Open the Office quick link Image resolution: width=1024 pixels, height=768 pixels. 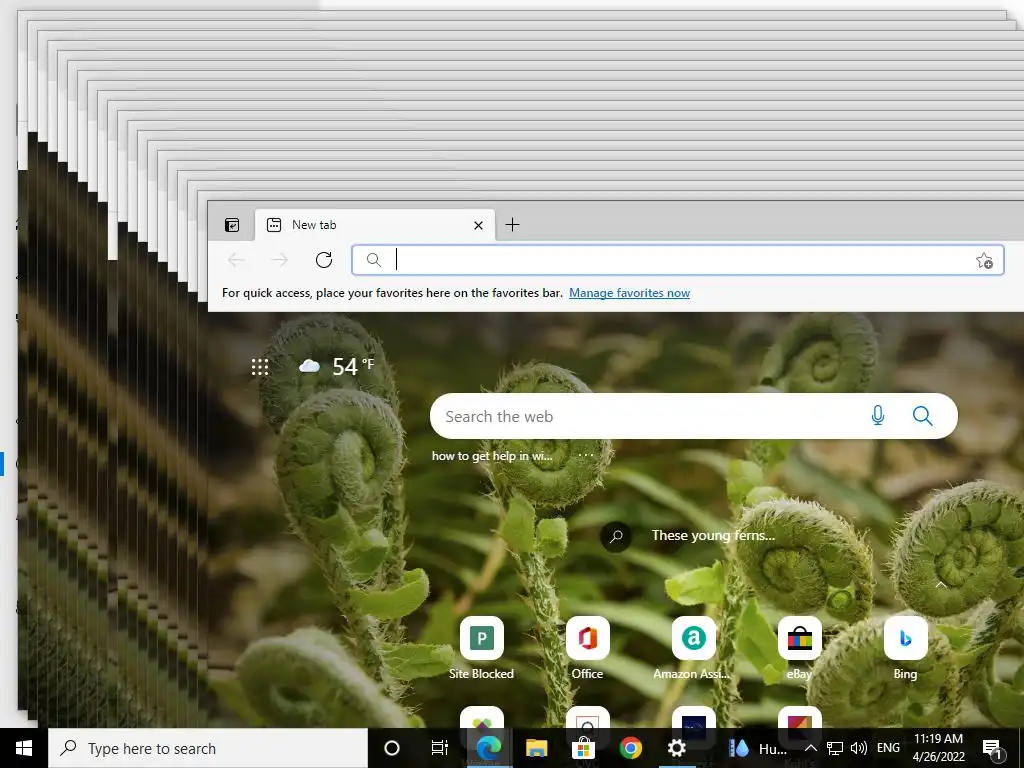(587, 648)
